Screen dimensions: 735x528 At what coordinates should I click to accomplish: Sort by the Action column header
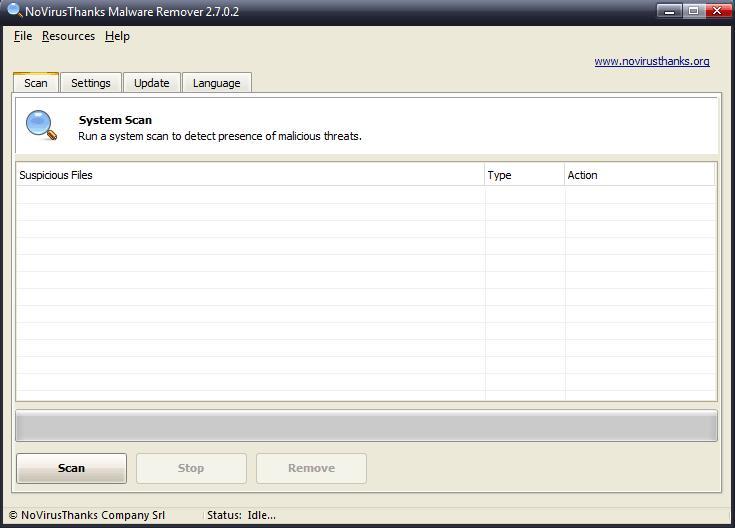tap(640, 175)
